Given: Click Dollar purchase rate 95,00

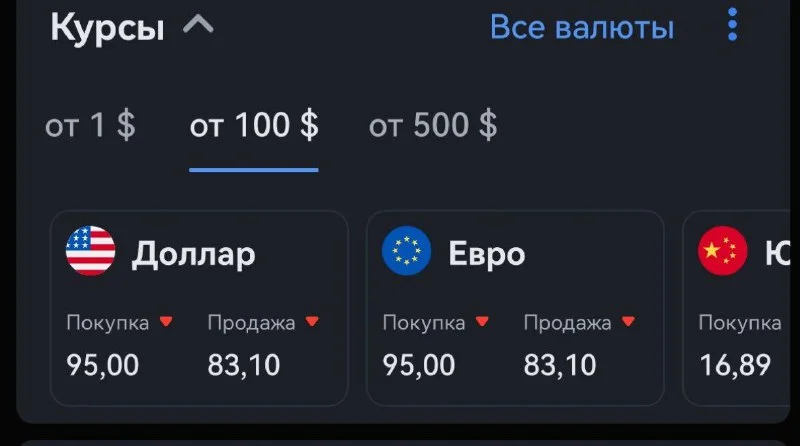Looking at the screenshot, I should coord(103,365).
